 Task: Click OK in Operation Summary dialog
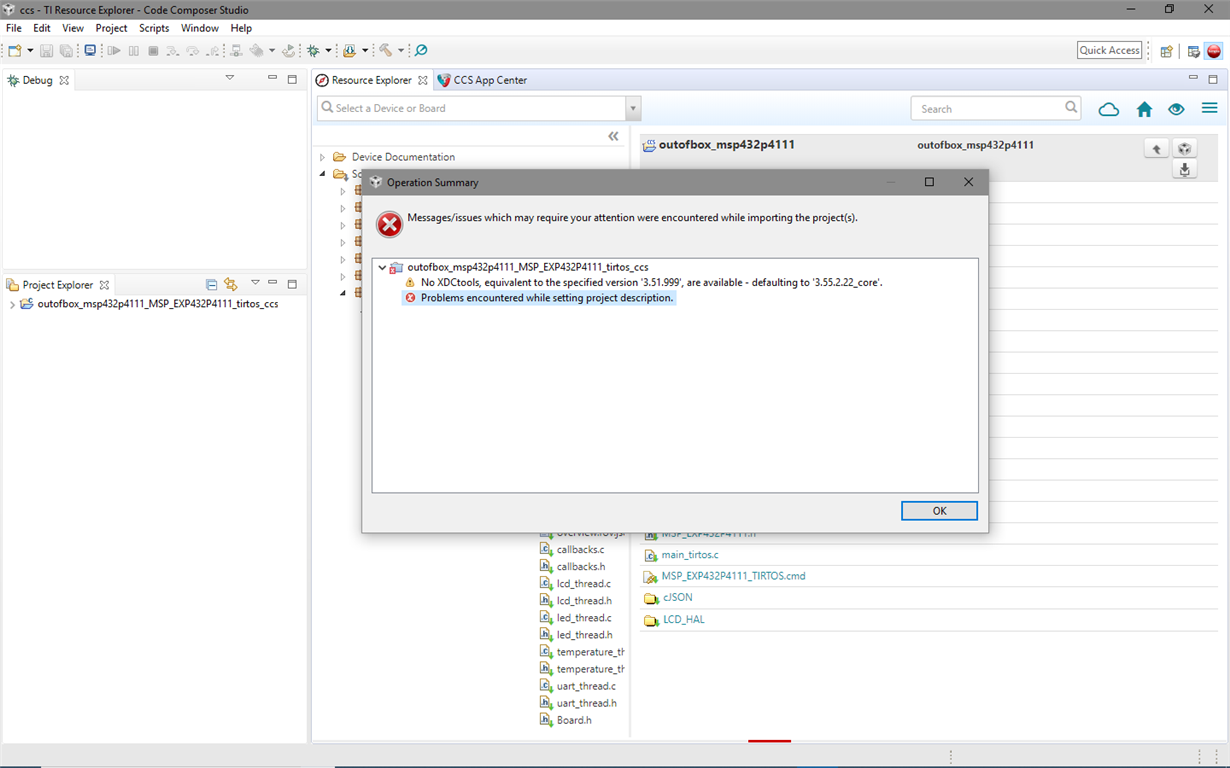click(x=939, y=511)
